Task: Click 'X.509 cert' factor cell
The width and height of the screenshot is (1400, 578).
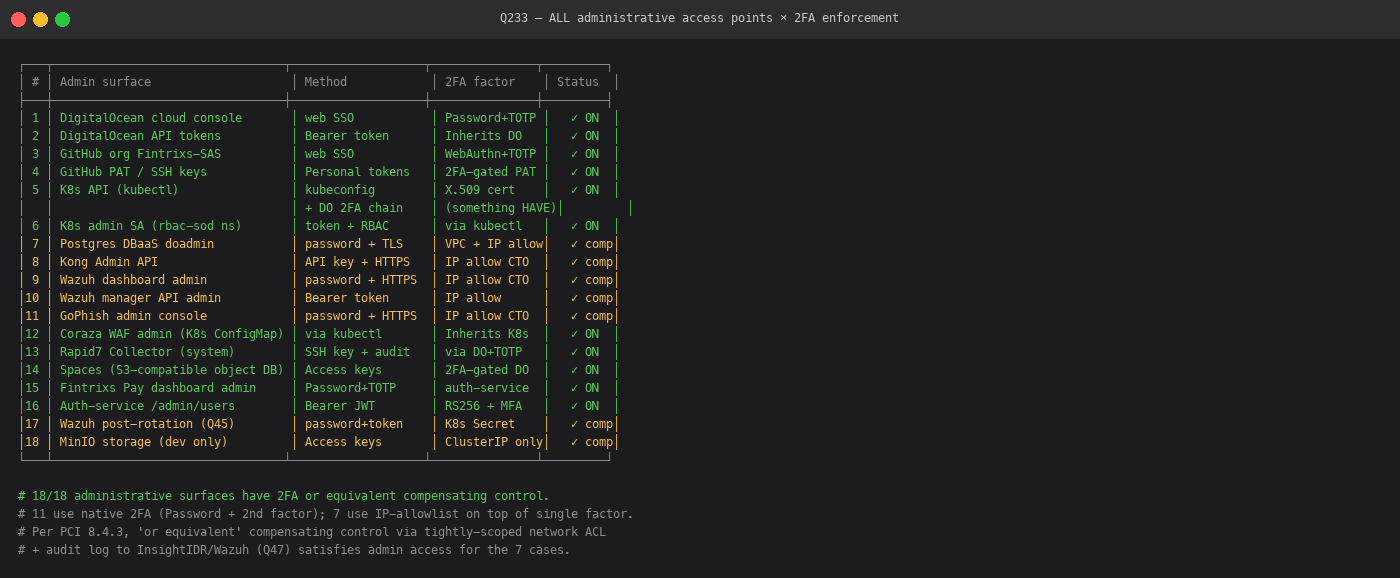Action: point(480,190)
